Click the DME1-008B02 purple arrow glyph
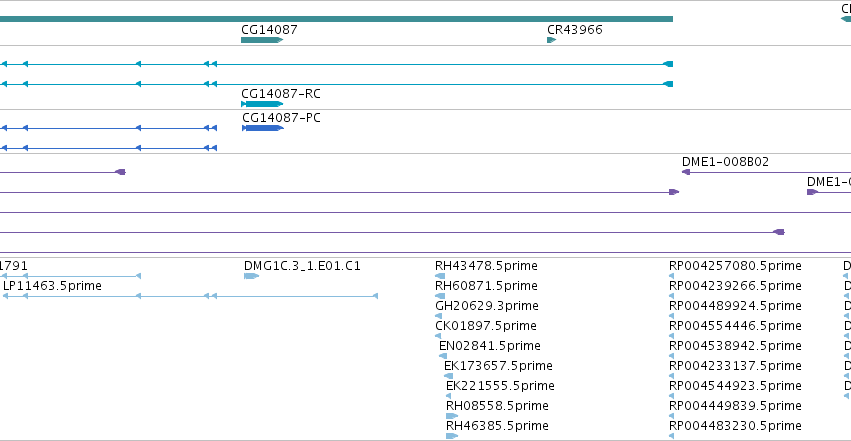 pos(686,172)
